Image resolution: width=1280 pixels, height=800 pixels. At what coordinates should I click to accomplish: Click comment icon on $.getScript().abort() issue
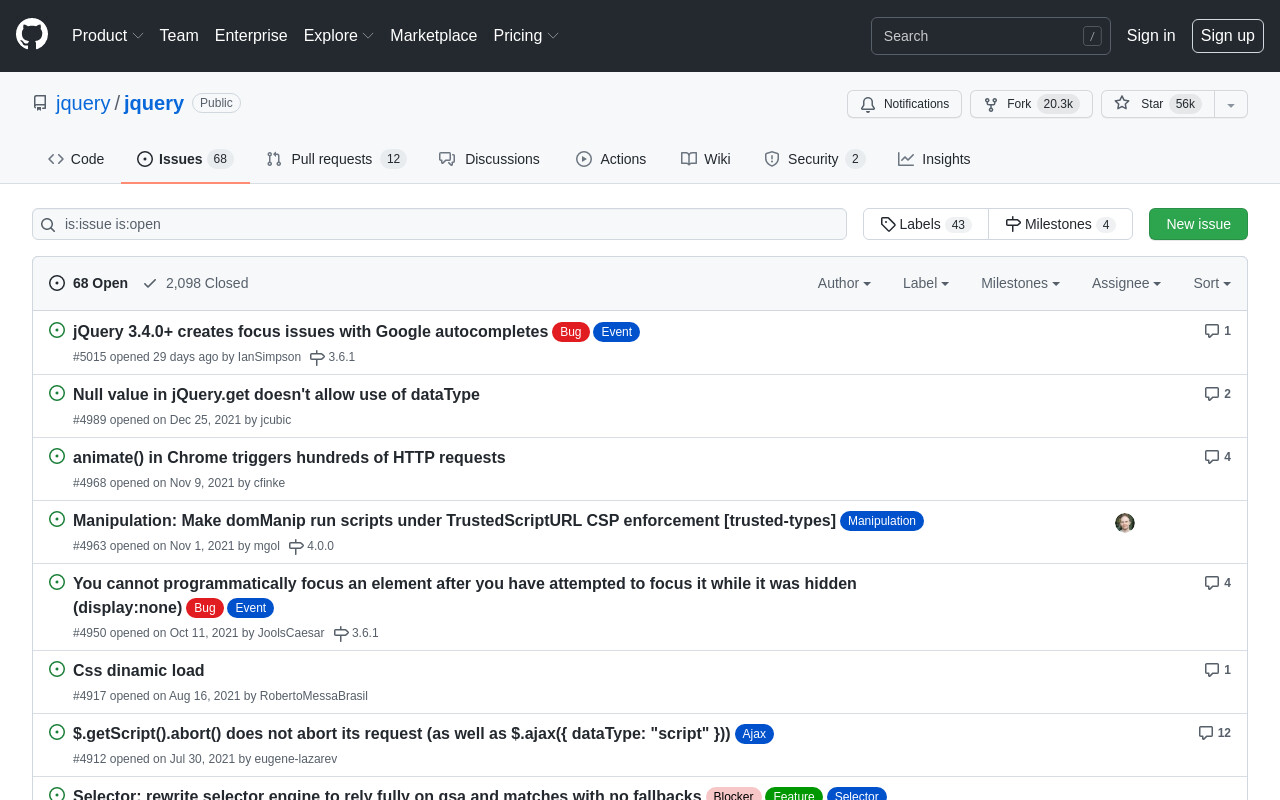point(1206,733)
